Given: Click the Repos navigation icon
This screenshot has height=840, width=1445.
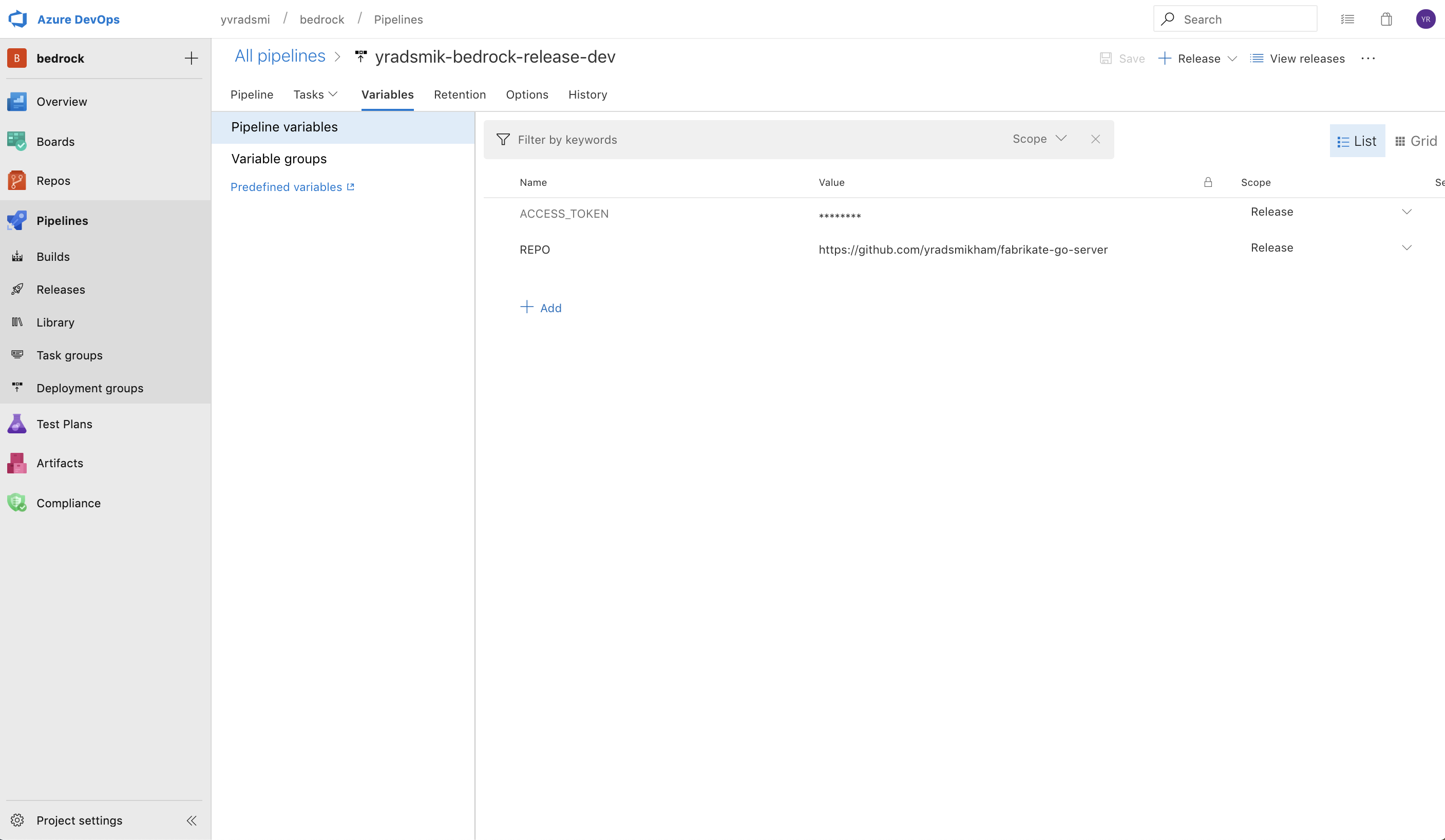Looking at the screenshot, I should tap(18, 180).
